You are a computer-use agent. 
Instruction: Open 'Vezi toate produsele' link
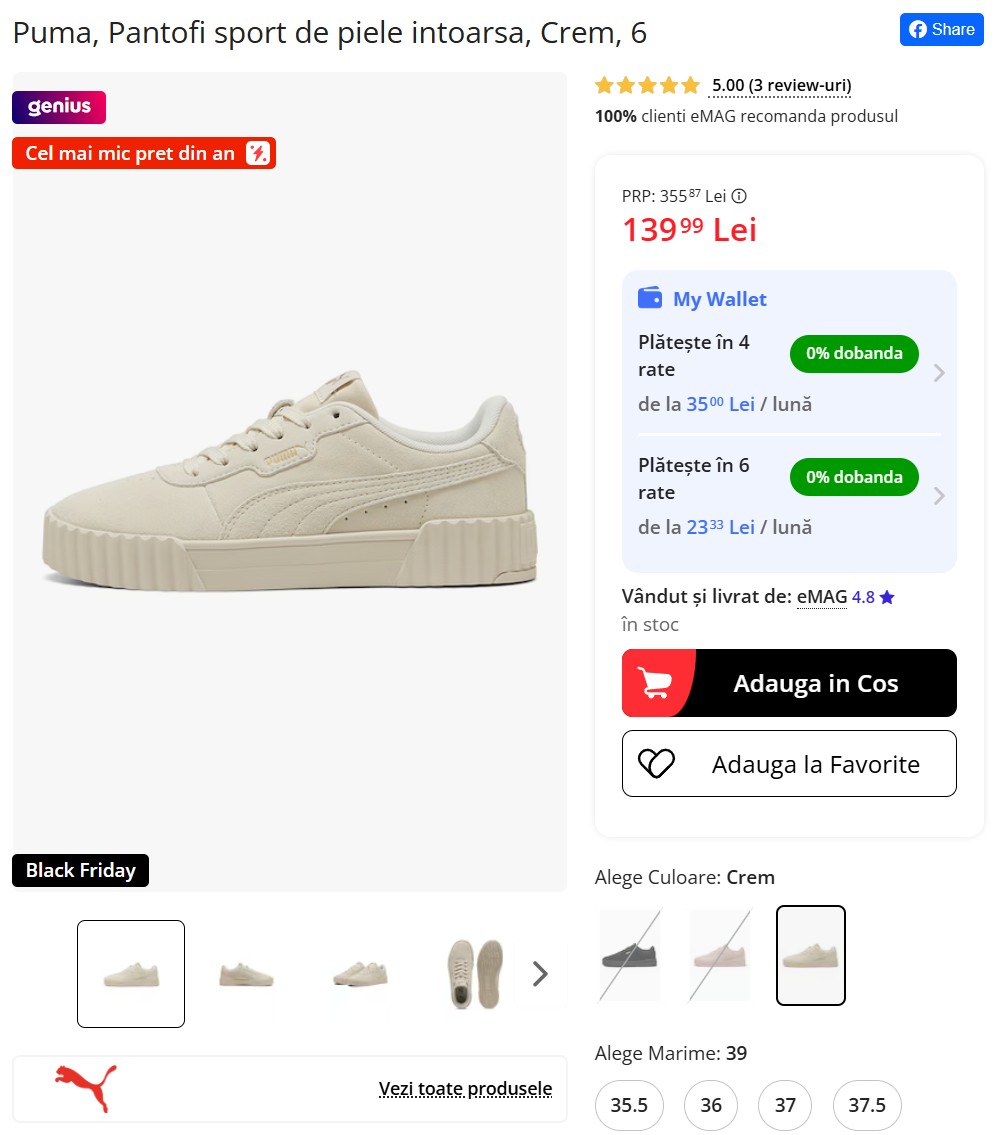pyautogui.click(x=465, y=1089)
